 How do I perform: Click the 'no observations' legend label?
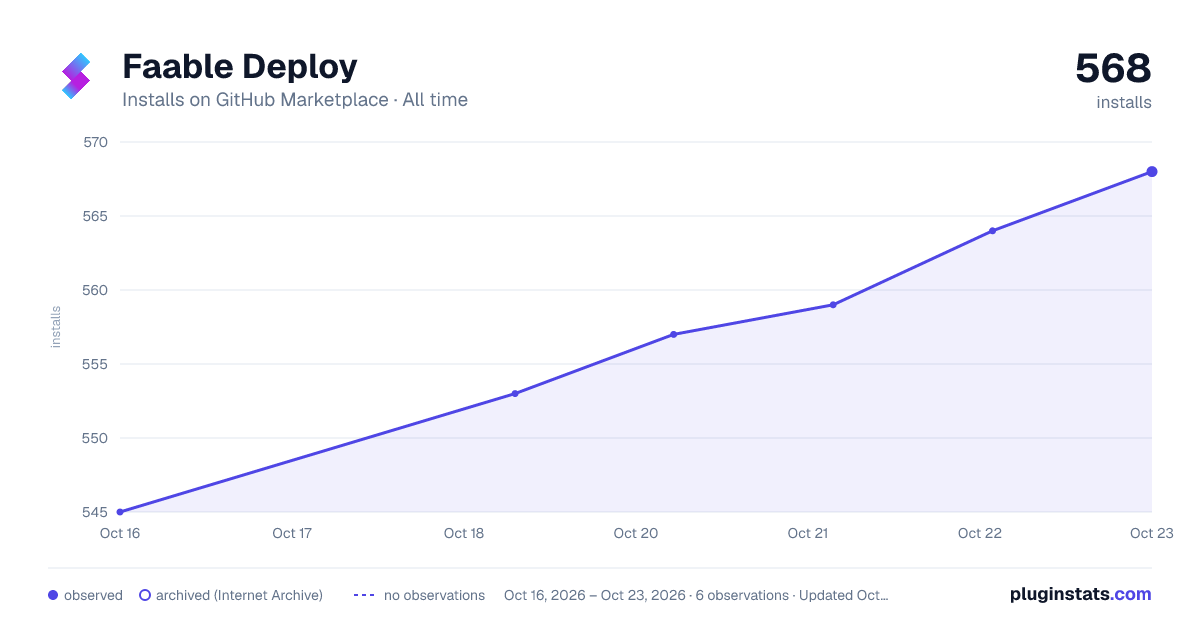[434, 595]
